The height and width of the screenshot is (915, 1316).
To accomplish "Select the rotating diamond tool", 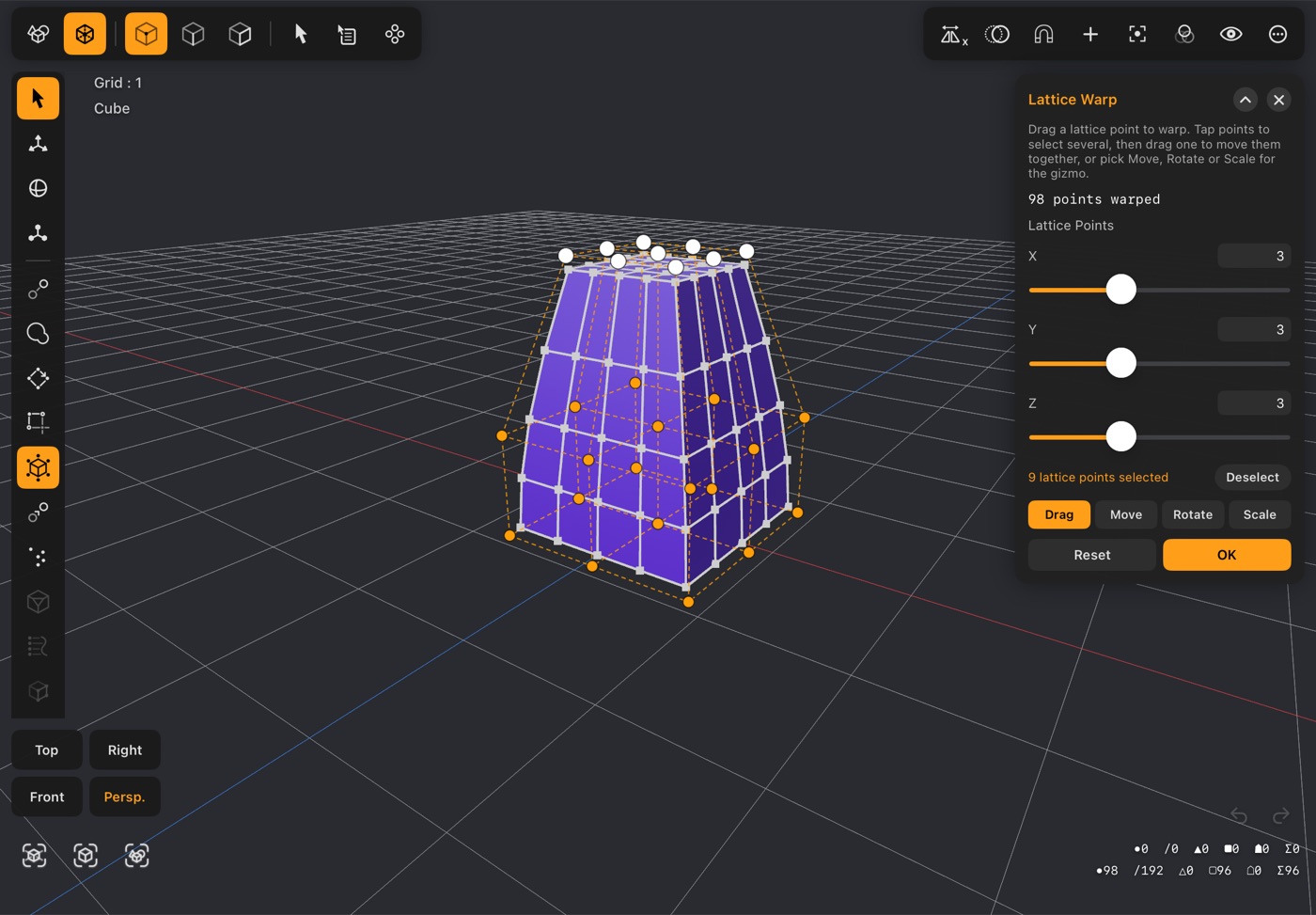I will coord(38,378).
